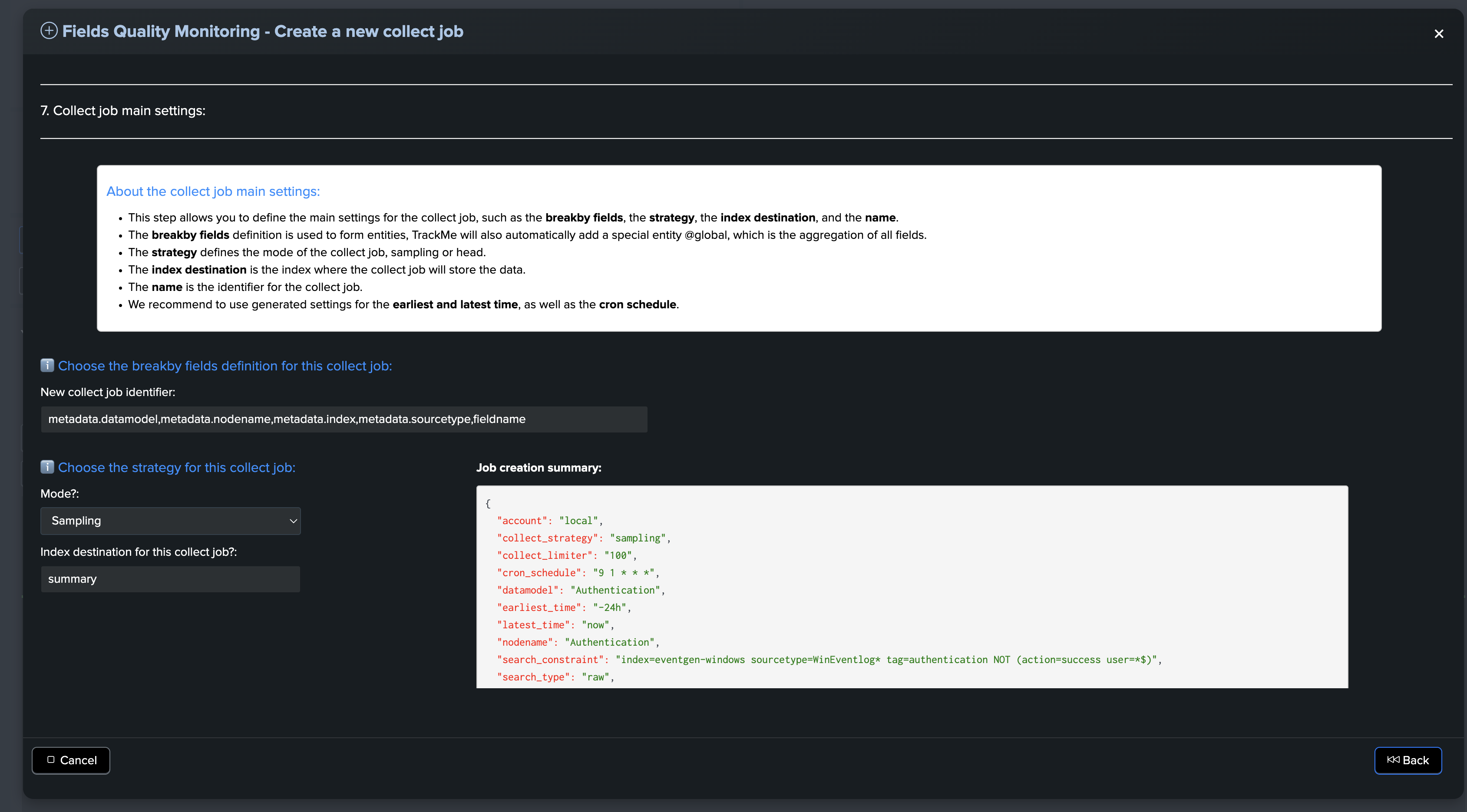Edit the new collect job identifier field

(x=344, y=419)
